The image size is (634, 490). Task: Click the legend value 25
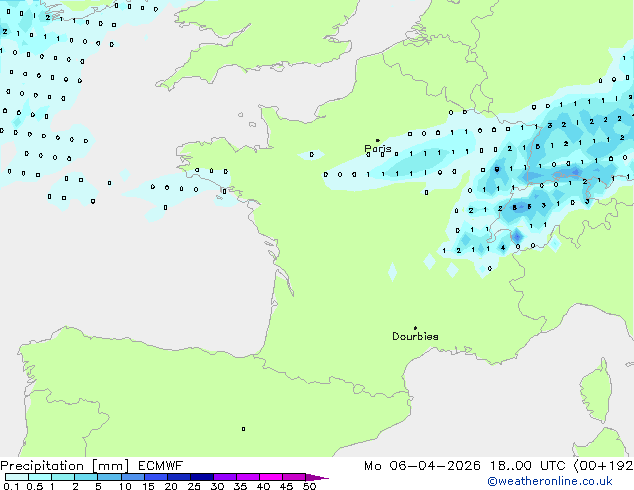point(194,486)
